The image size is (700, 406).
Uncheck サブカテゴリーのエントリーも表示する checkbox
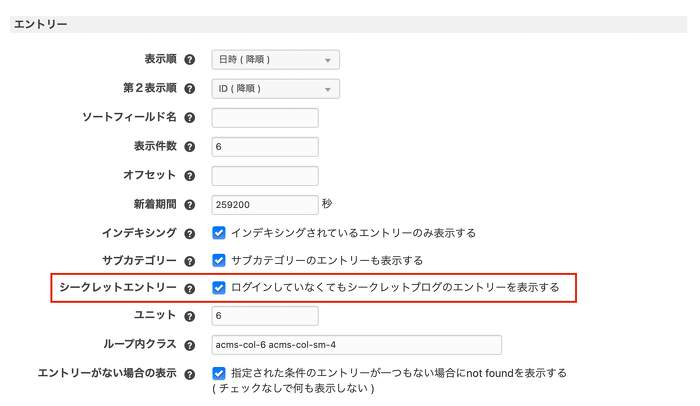219,260
